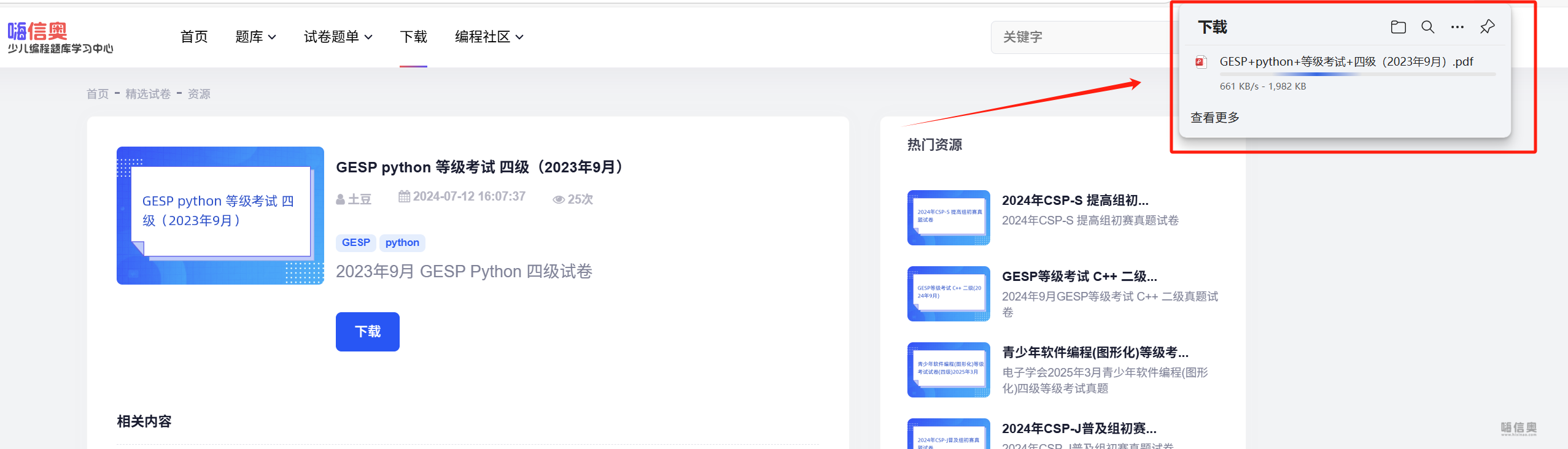The image size is (1568, 449).
Task: Click the download progress bar
Action: point(1357,74)
